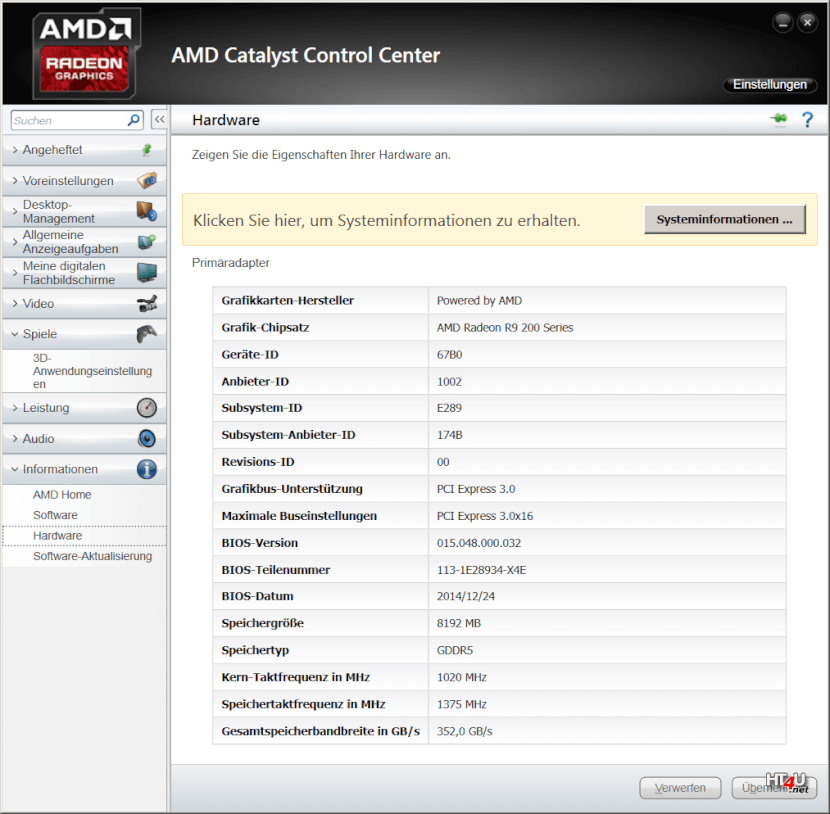Pin this page using green pin in header
Viewport: 830px width, 814px height.
[x=779, y=119]
